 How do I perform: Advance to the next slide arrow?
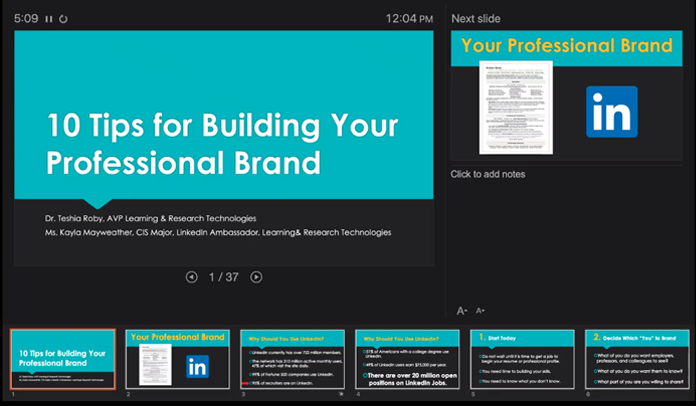coord(256,277)
